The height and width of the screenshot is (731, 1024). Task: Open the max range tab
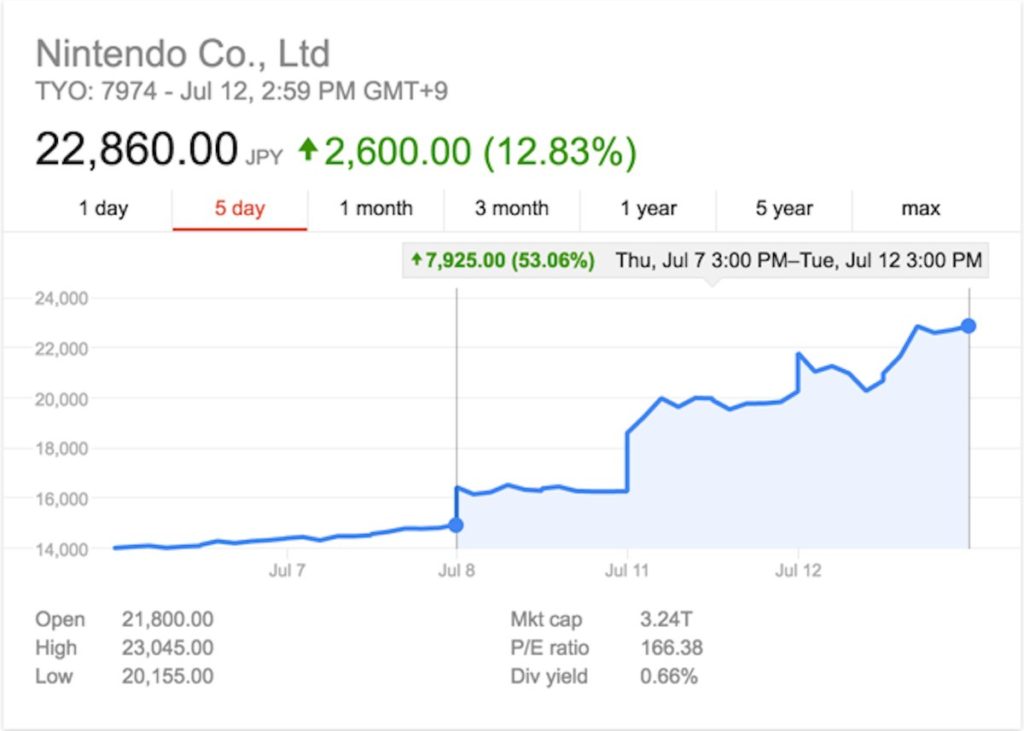click(920, 209)
